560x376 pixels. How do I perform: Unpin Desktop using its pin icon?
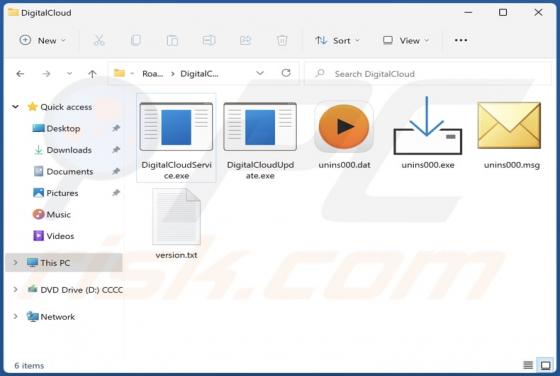pyautogui.click(x=116, y=128)
